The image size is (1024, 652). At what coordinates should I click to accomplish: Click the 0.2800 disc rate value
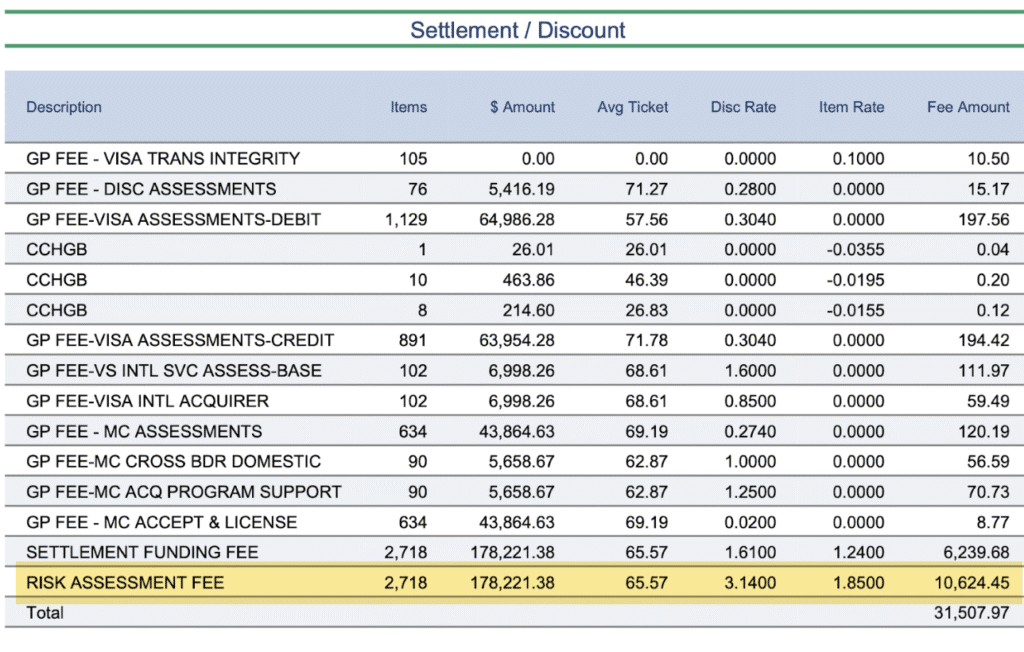click(750, 189)
